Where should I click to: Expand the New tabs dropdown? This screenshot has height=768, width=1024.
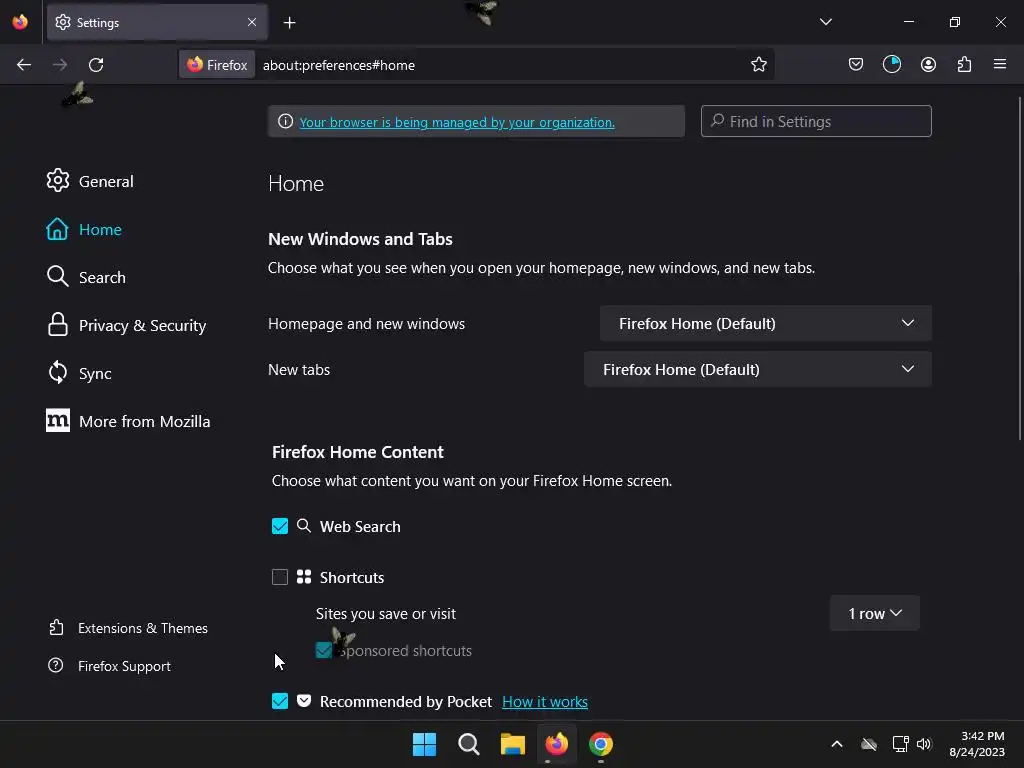coord(758,369)
